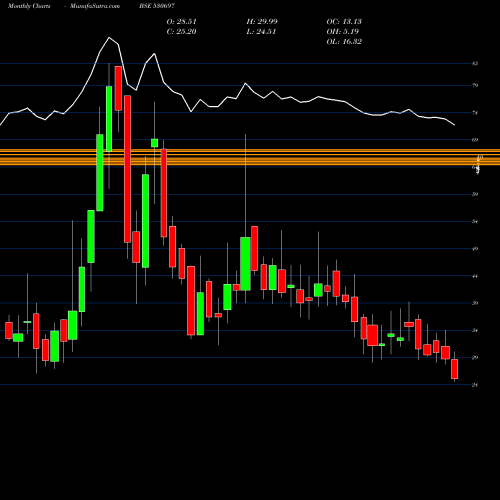Click the low value 'L: 24.51'
The image size is (500, 500).
[261, 32]
